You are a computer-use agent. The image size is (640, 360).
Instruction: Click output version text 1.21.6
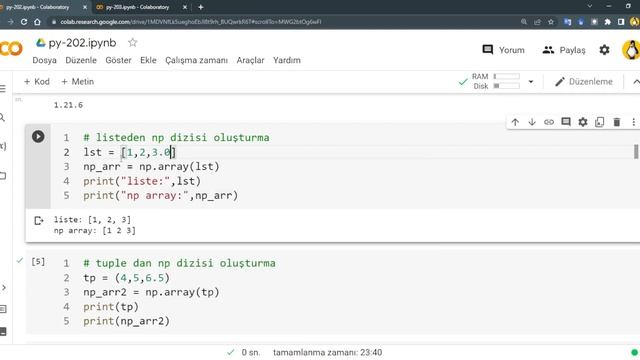click(x=68, y=105)
